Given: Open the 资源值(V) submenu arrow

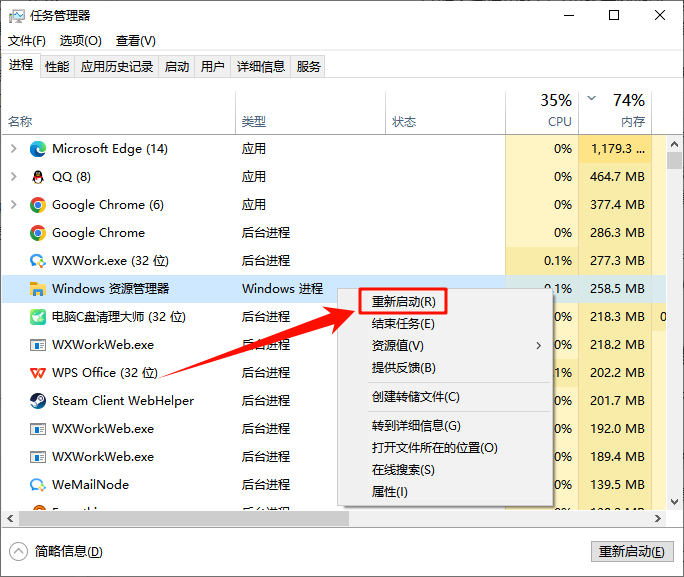Looking at the screenshot, I should pos(539,346).
